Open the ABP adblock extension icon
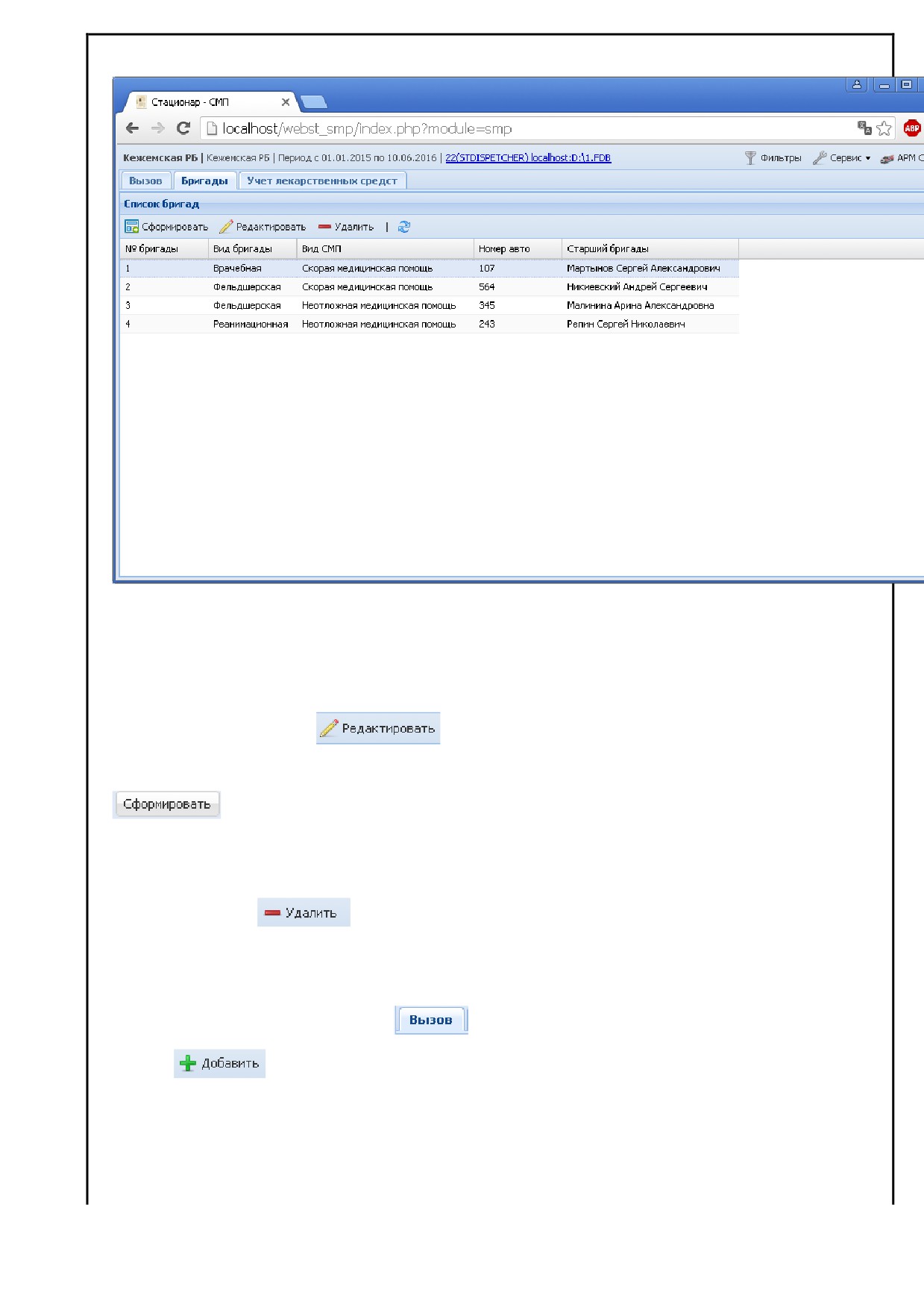This screenshot has height=1307, width=924. pyautogui.click(x=911, y=128)
